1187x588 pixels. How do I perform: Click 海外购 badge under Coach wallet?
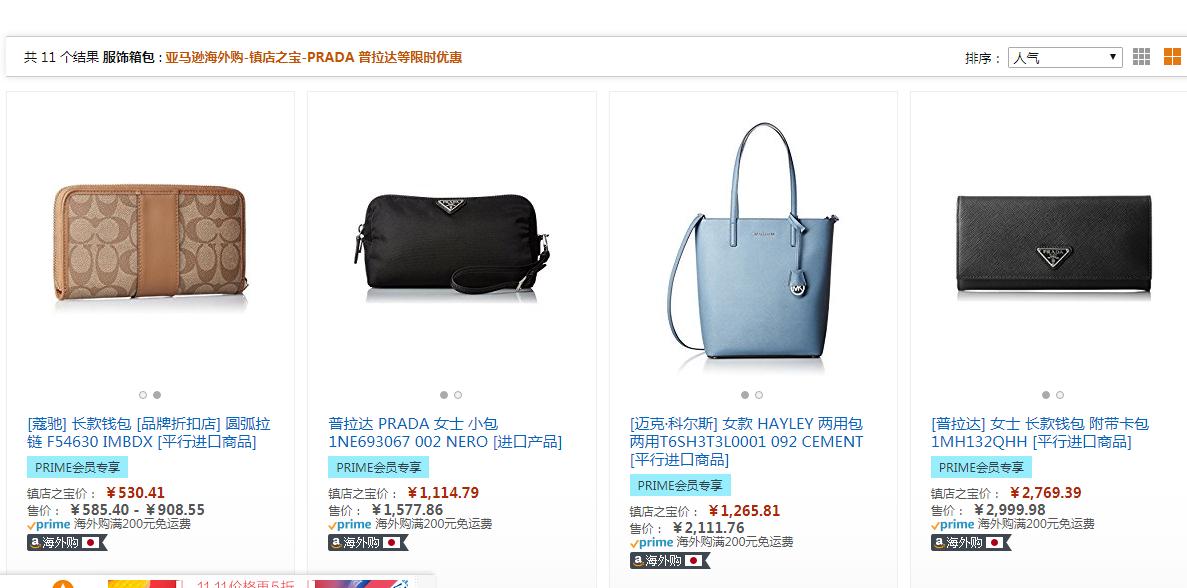click(x=67, y=543)
